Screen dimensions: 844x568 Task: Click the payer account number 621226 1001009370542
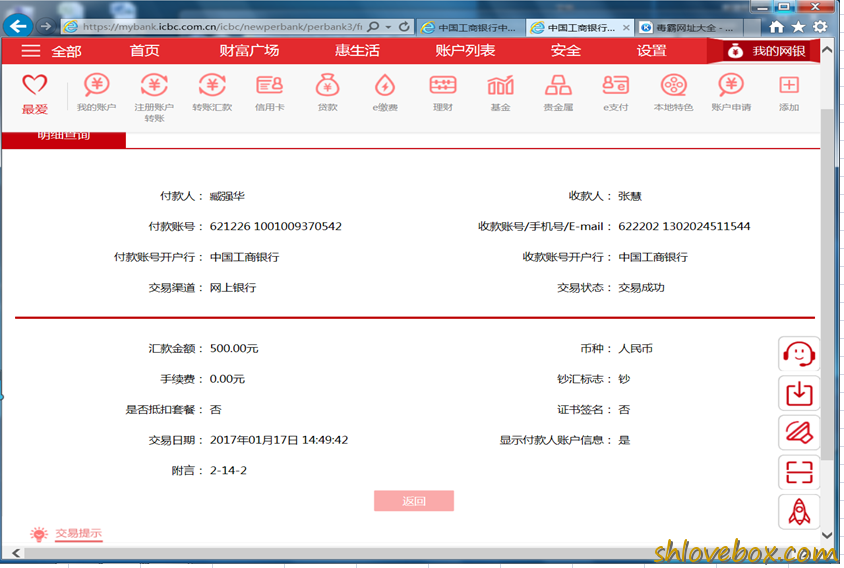276,226
